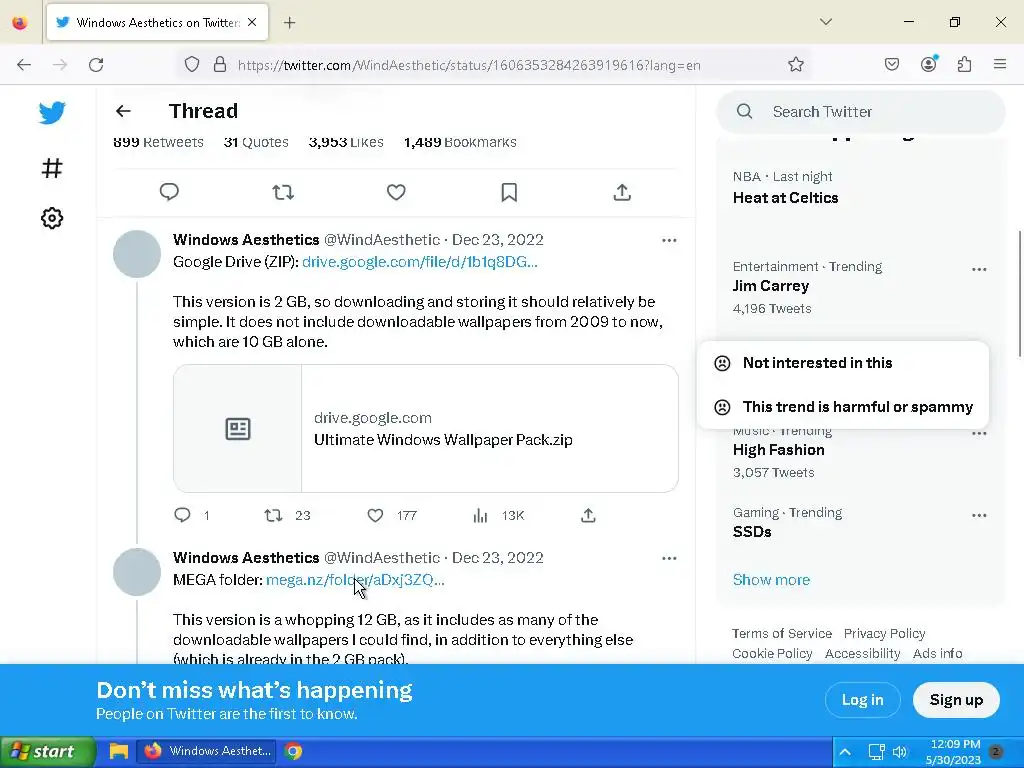1024x768 pixels.
Task: Open Cookie Policy link
Action: tap(772, 654)
